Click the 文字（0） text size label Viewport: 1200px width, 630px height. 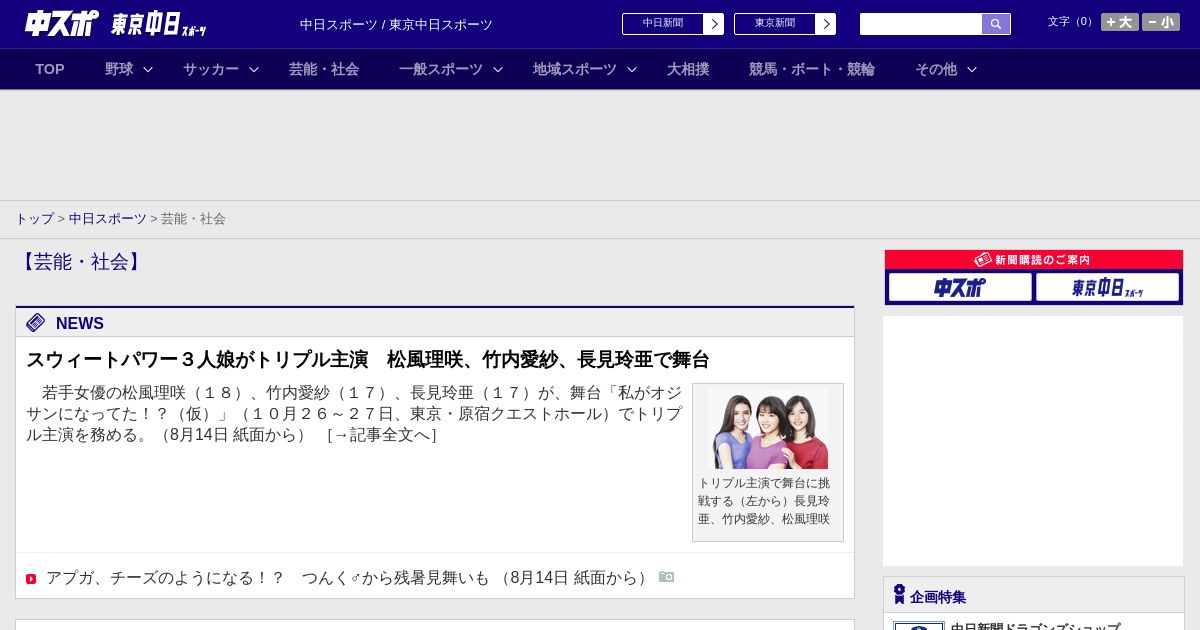click(1071, 22)
